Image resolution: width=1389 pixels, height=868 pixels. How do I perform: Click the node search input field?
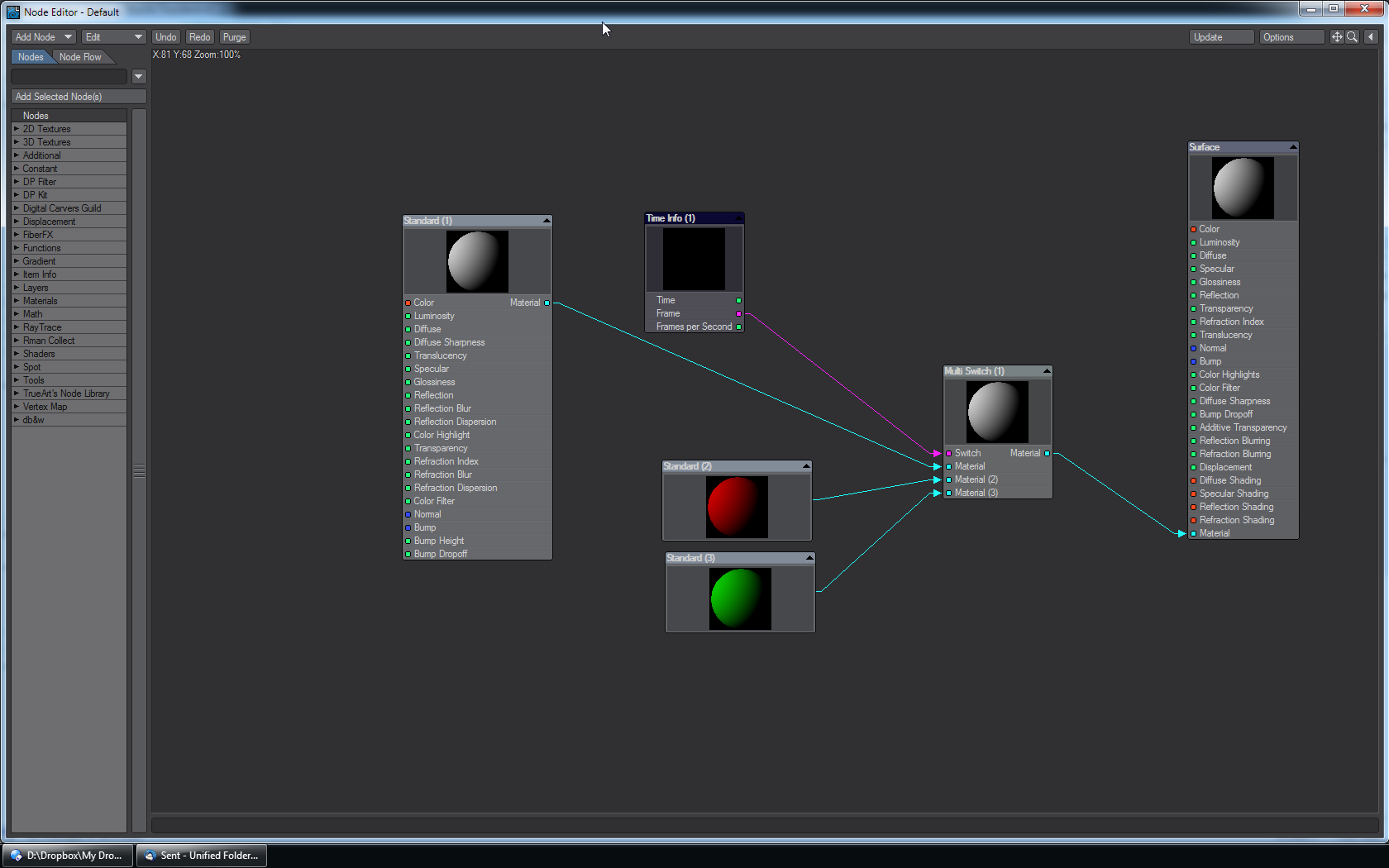point(69,77)
